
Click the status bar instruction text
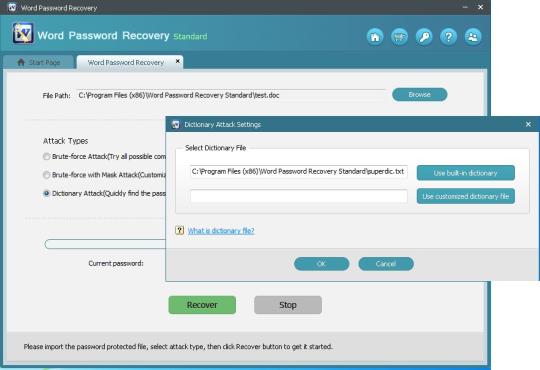pyautogui.click(x=178, y=347)
